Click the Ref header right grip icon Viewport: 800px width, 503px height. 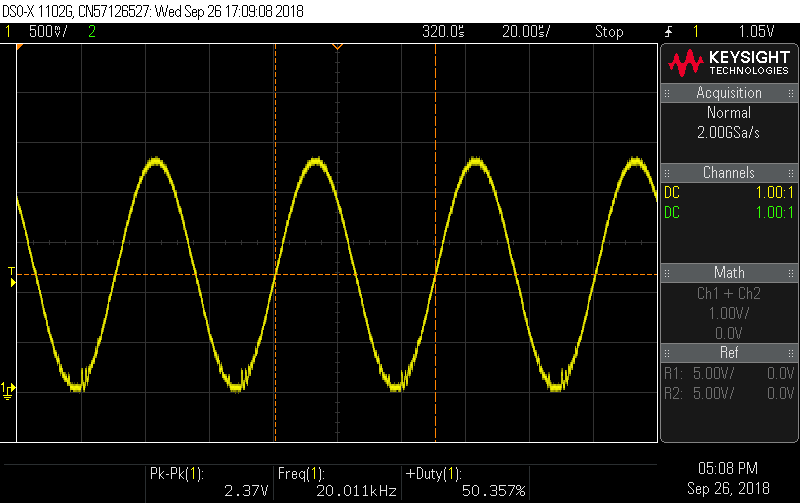pyautogui.click(x=791, y=353)
